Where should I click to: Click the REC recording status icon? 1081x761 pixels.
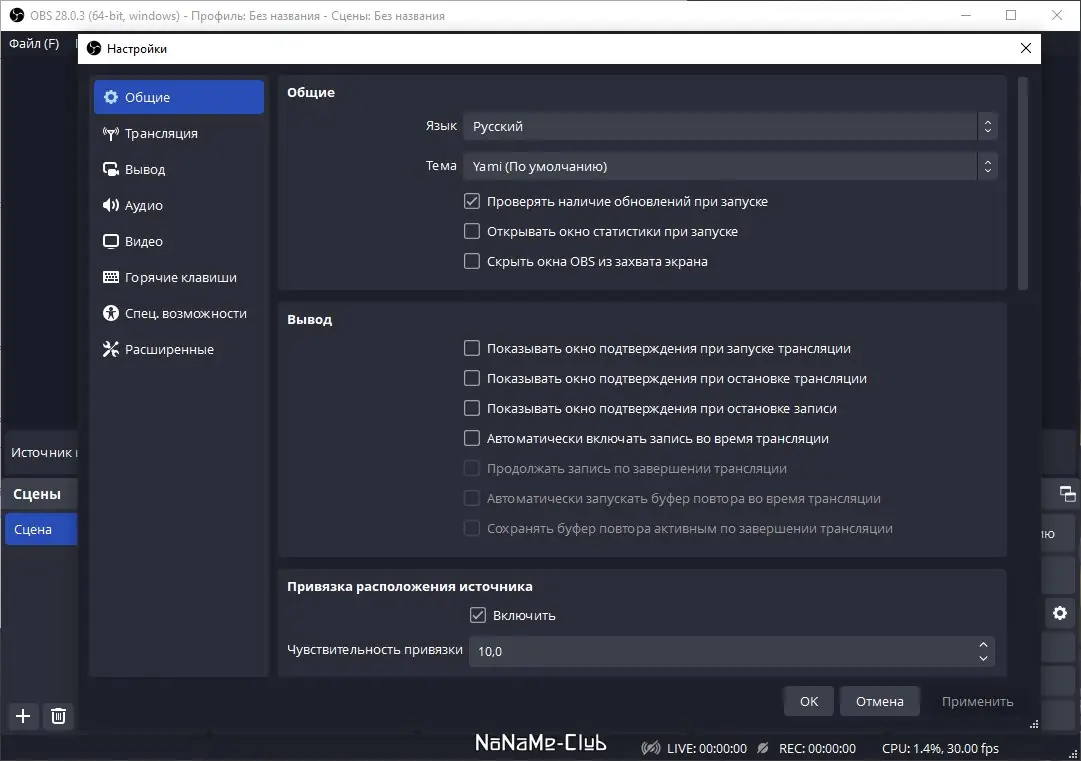tap(762, 748)
